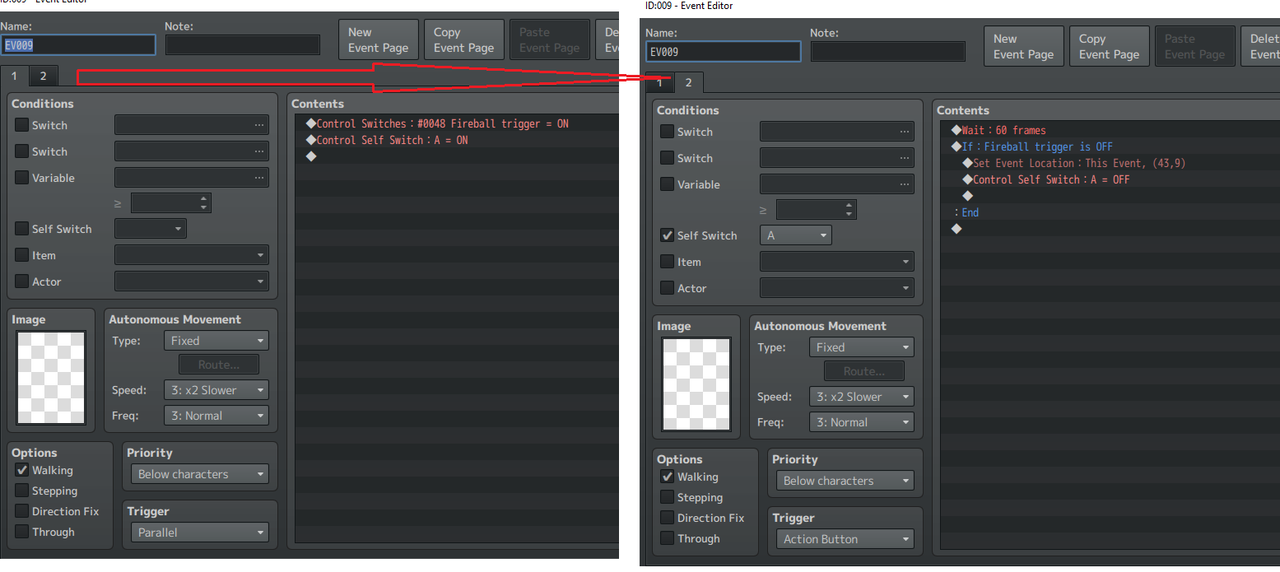
Task: Tick Actor checkbox in right window
Action: 667,288
